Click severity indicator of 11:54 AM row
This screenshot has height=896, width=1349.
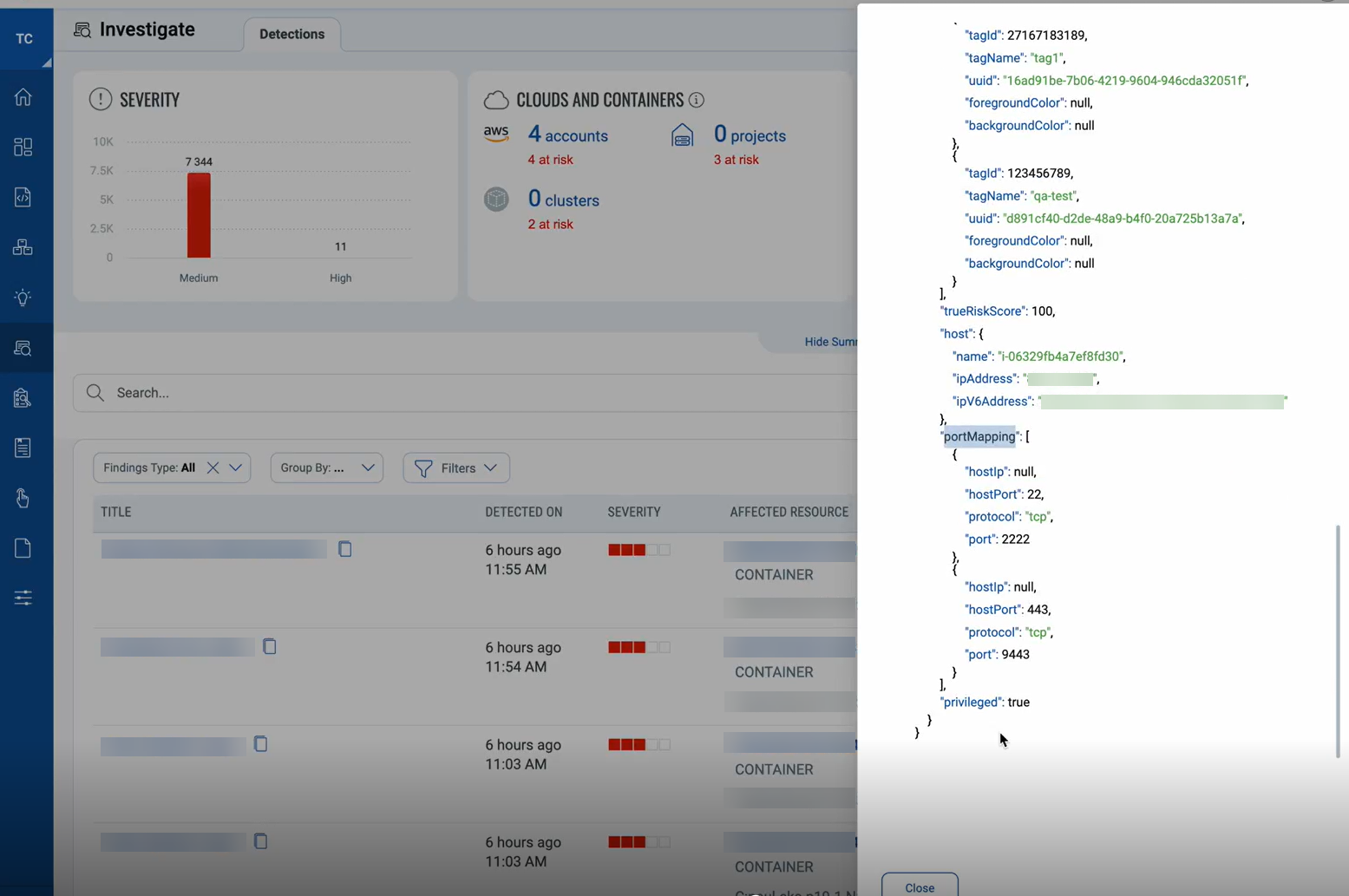pyautogui.click(x=639, y=647)
